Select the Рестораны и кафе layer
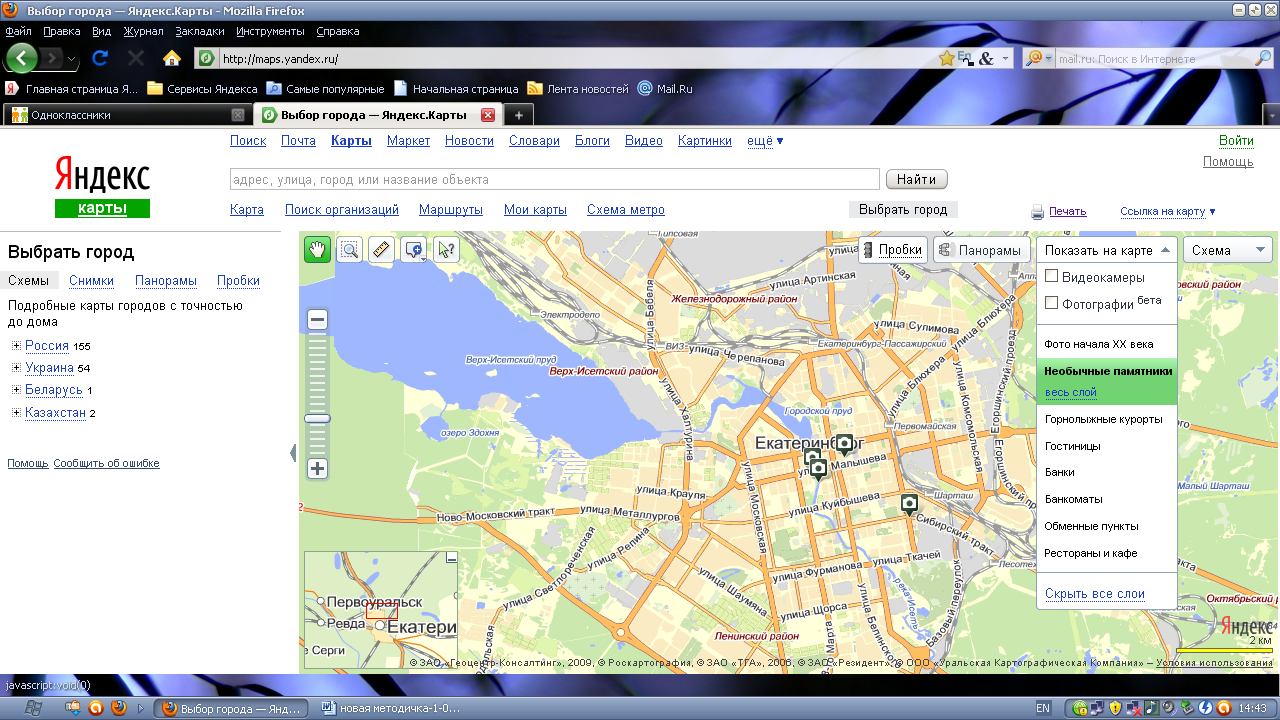The width and height of the screenshot is (1280, 720). [1091, 553]
